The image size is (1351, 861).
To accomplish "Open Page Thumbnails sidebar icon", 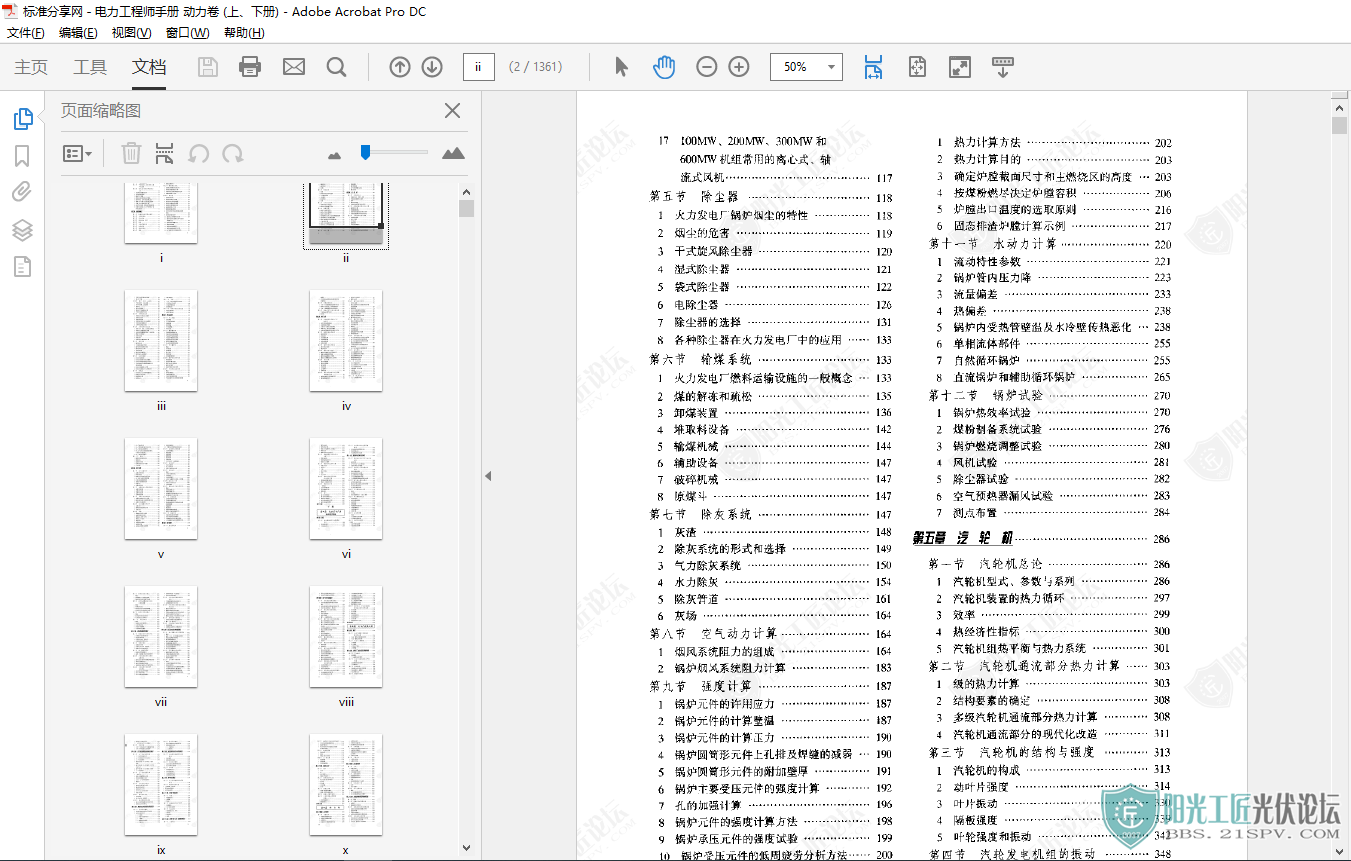I will [23, 119].
